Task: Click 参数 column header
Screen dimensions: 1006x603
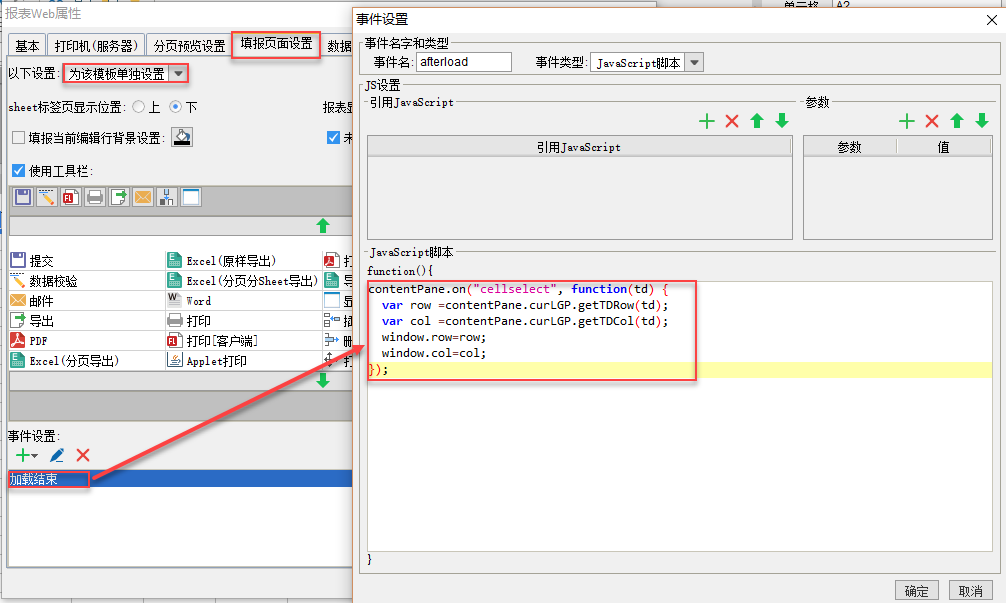Action: tap(849, 147)
